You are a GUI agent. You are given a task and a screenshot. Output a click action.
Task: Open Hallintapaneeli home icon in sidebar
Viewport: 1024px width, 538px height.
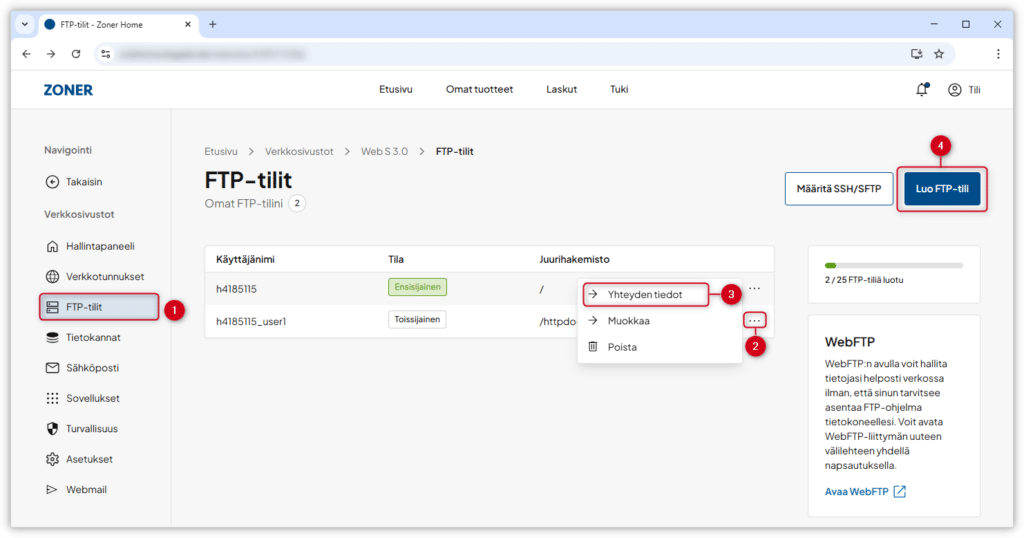53,246
